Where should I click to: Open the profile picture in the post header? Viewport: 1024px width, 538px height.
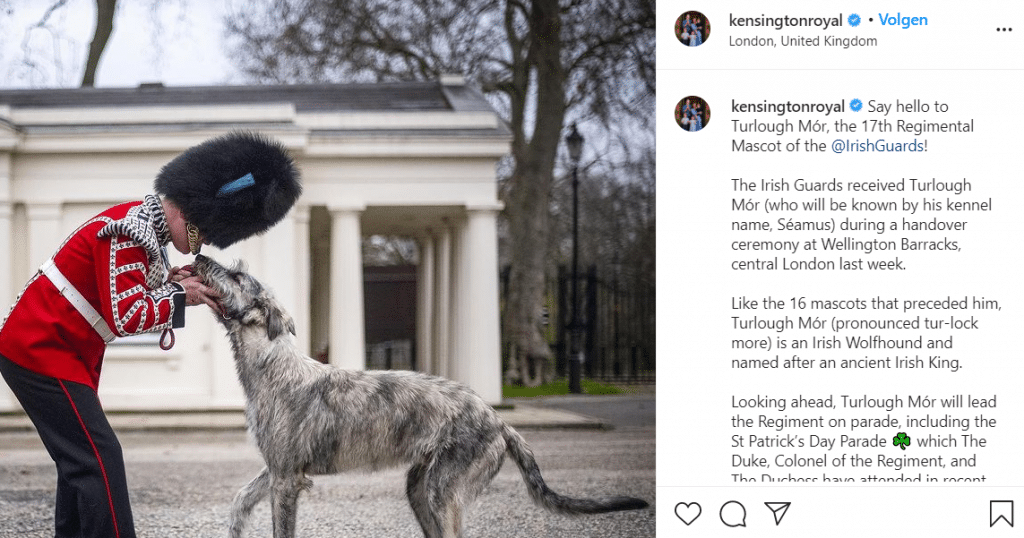[x=692, y=29]
